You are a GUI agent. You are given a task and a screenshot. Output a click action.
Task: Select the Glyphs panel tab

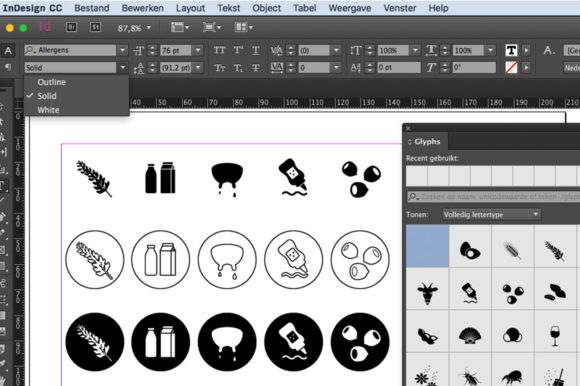coord(427,142)
